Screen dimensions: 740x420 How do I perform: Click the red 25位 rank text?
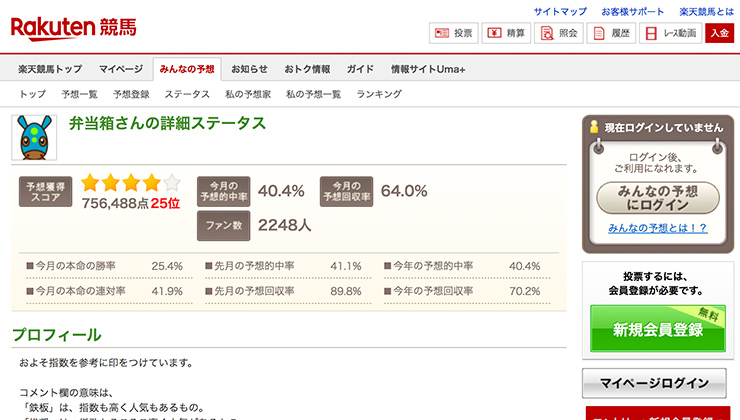[x=165, y=203]
